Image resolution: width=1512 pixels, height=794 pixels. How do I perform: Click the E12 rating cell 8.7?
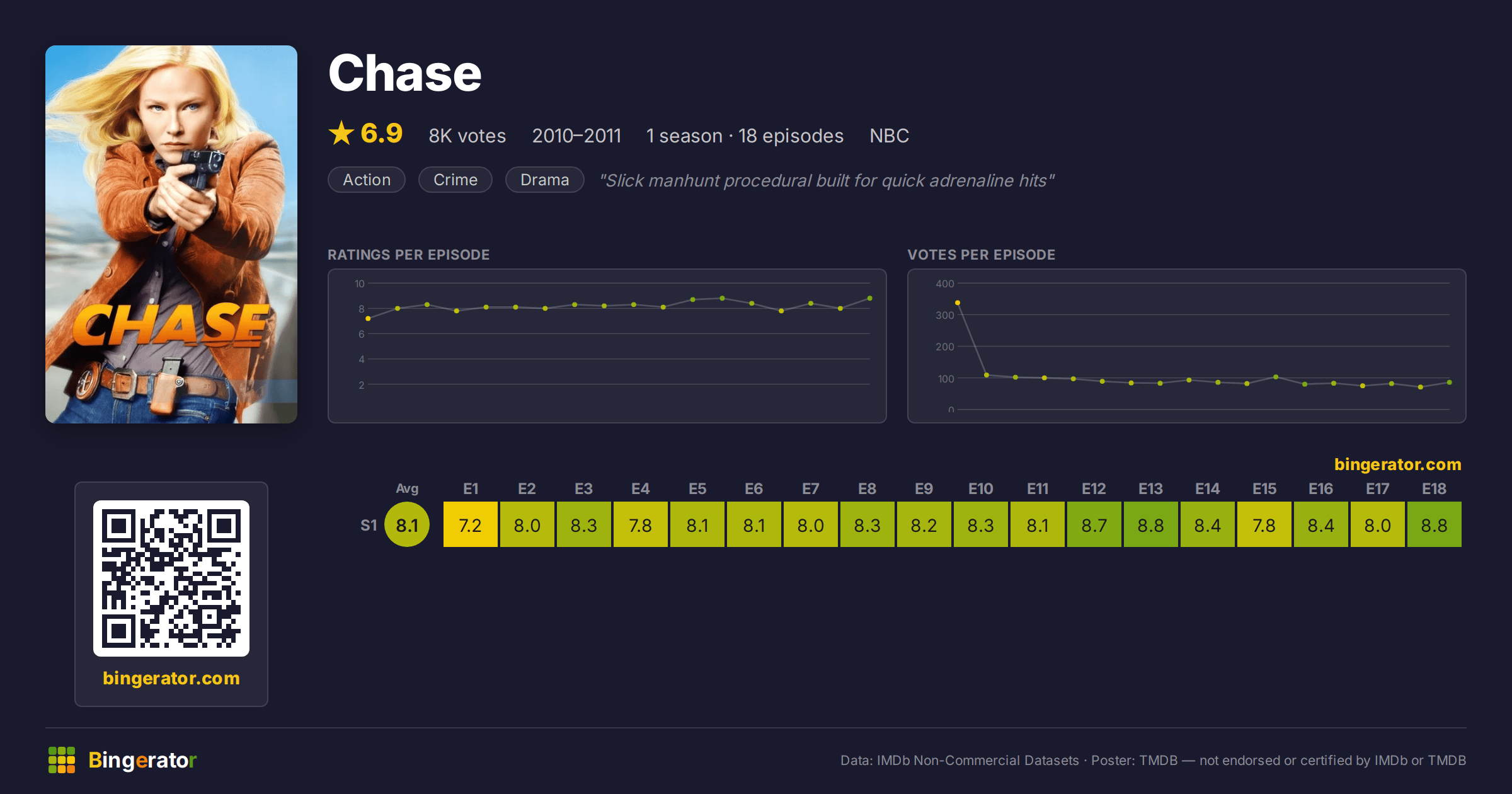pyautogui.click(x=1094, y=524)
